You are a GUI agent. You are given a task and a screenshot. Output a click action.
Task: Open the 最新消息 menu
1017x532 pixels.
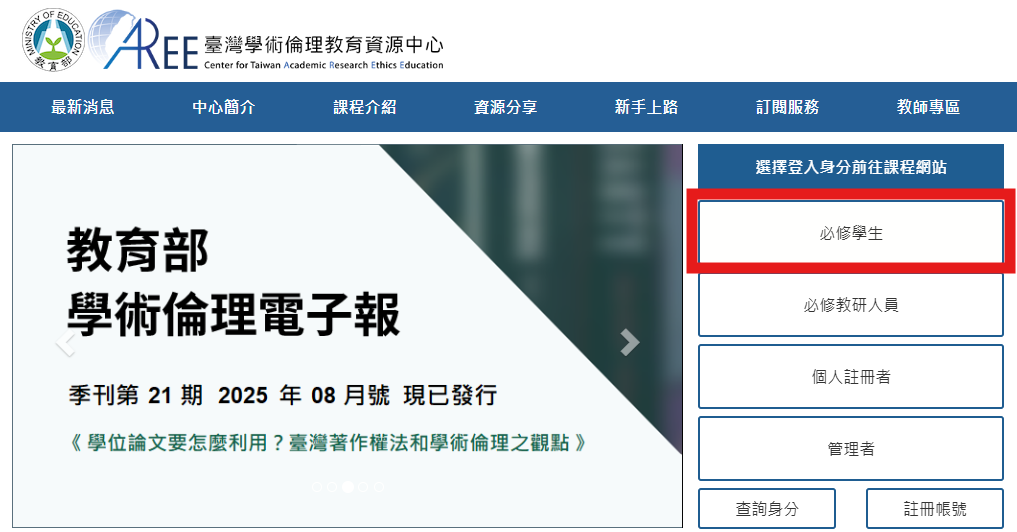click(83, 107)
